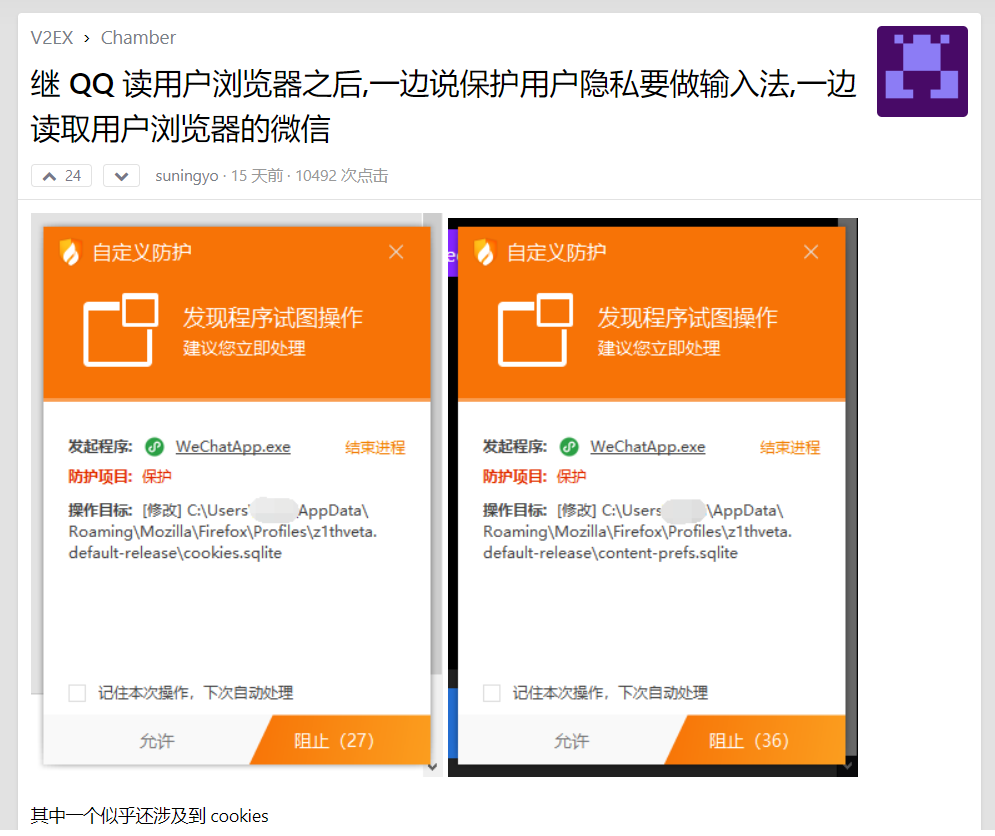
Task: Click 阻止 (36) button
Action: [x=756, y=740]
